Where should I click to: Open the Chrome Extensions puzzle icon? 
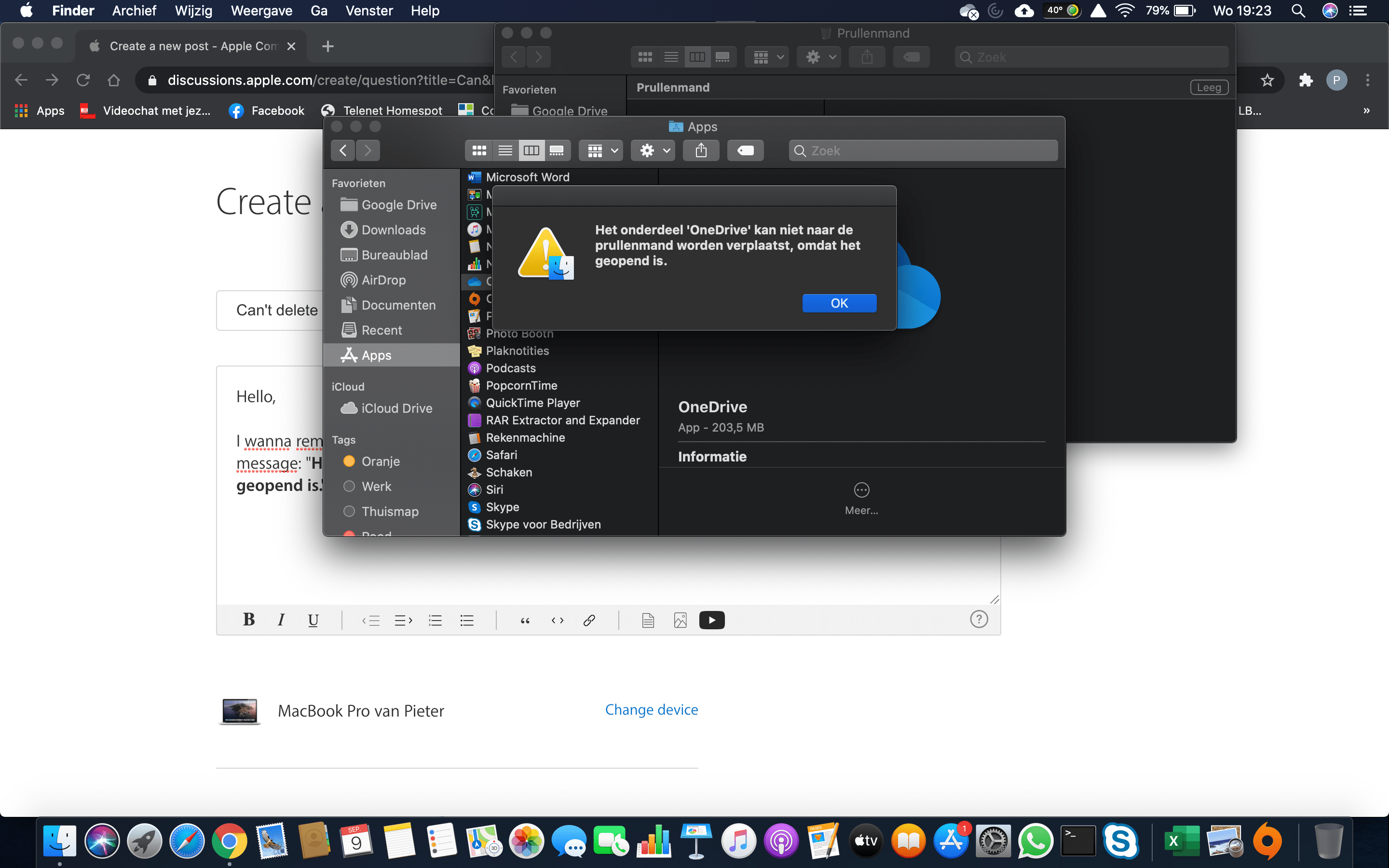coord(1306,81)
